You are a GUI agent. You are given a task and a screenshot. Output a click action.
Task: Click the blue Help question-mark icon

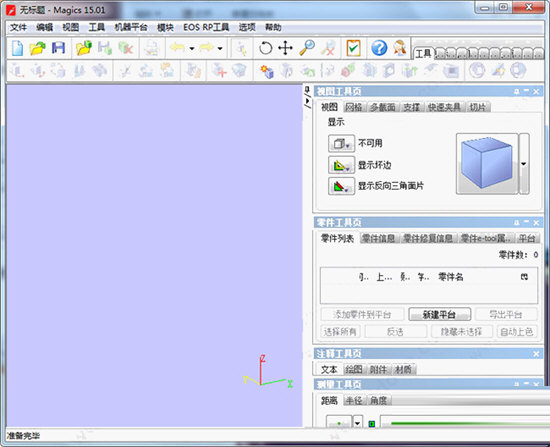(x=379, y=48)
